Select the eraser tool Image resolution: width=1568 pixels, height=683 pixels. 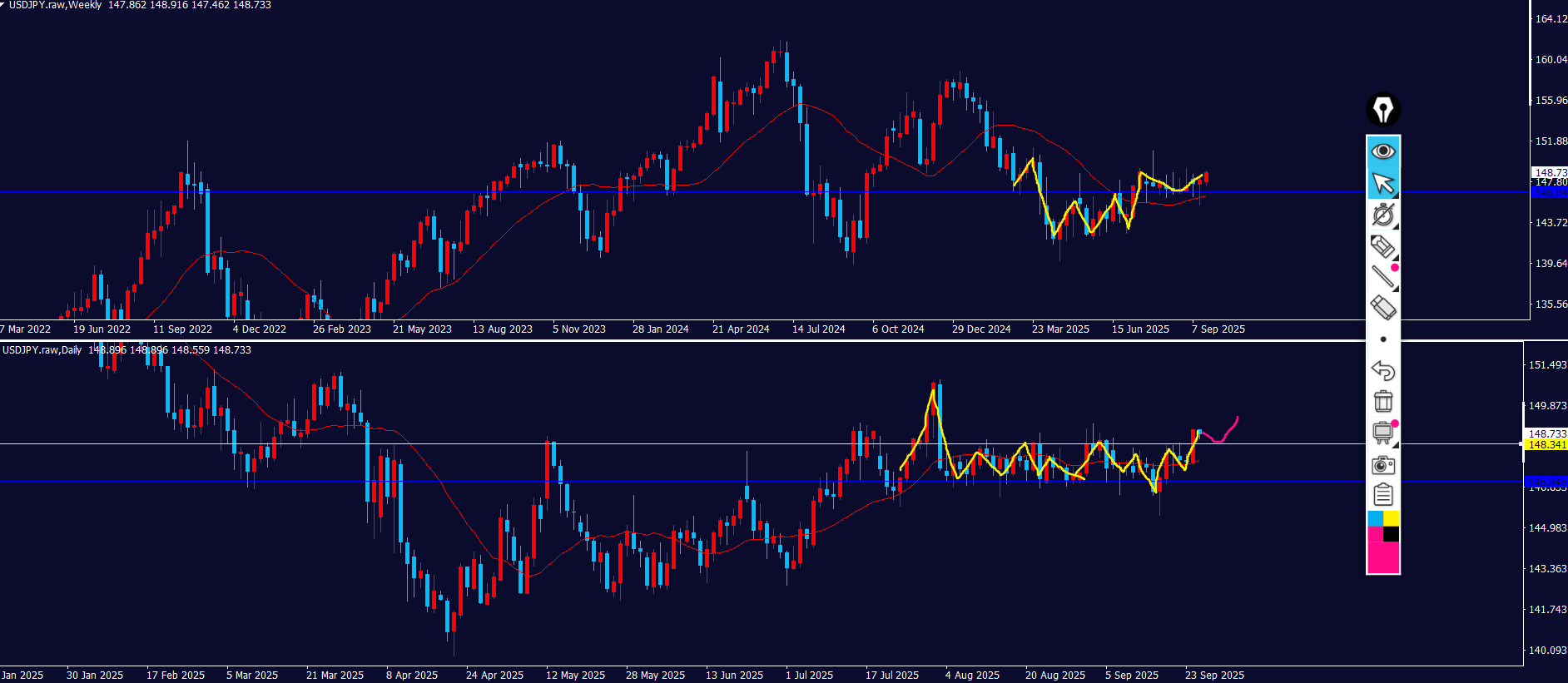1382,308
